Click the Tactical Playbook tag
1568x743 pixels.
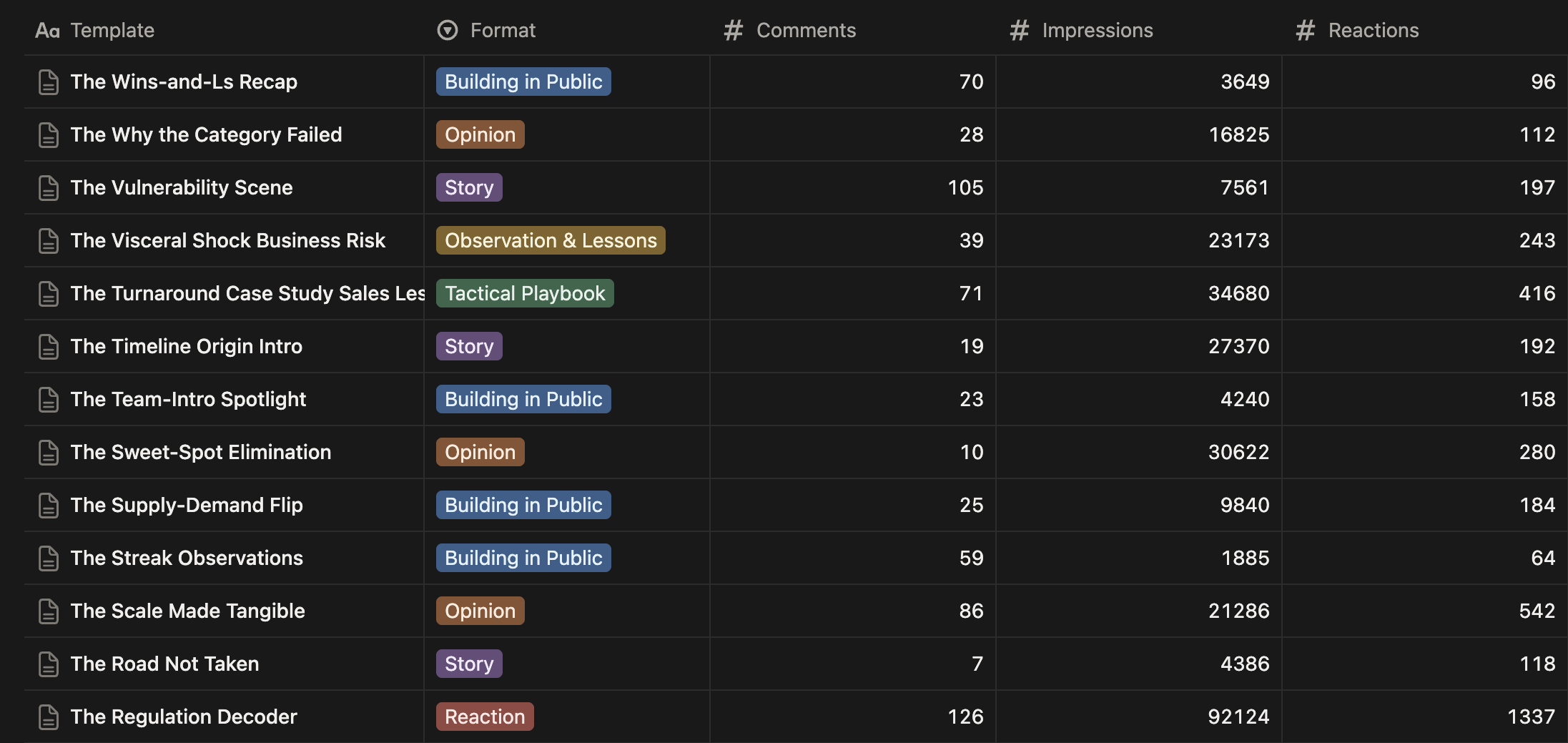point(525,293)
